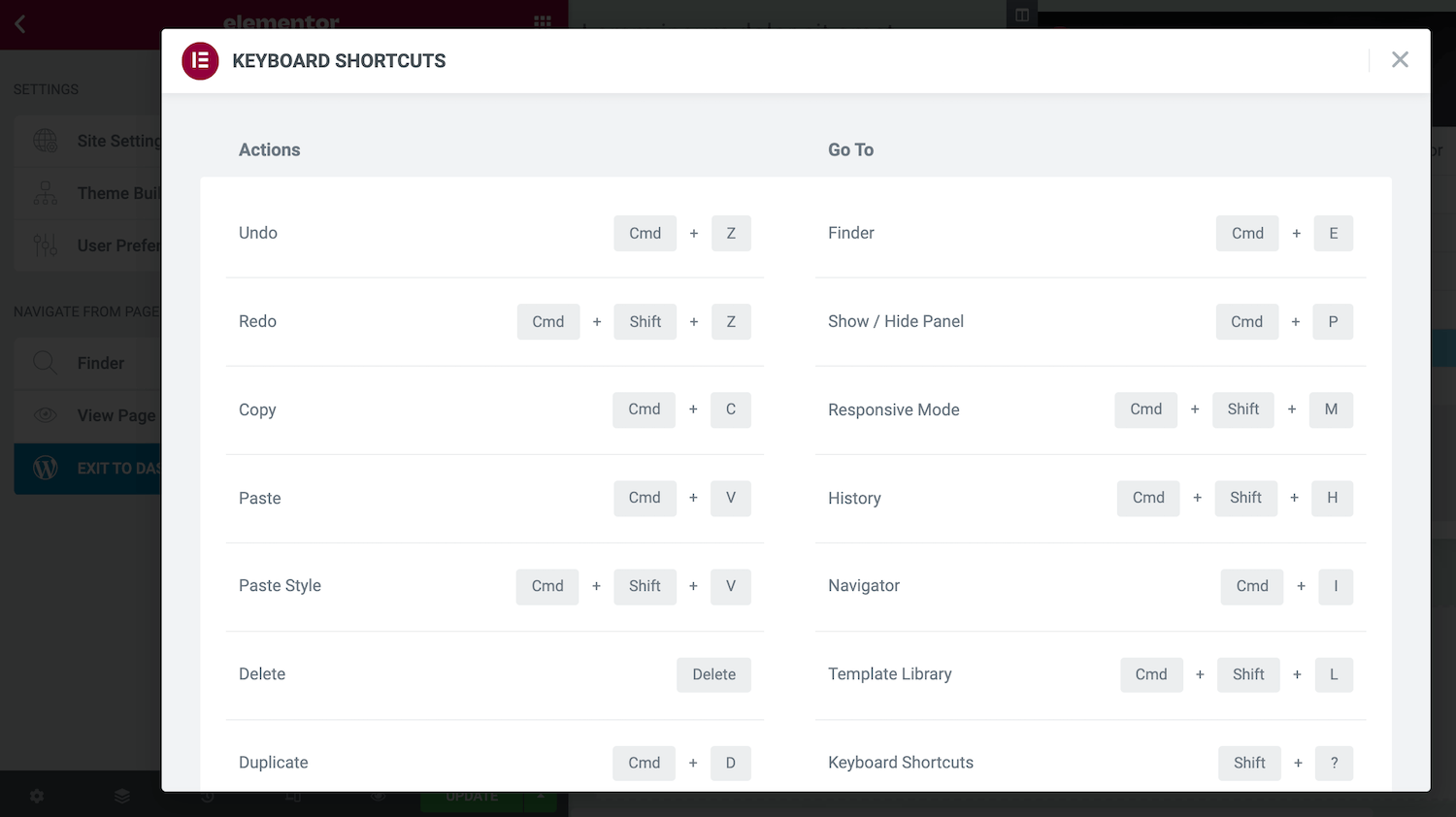Select the Go To section heading
This screenshot has height=817, width=1456.
(850, 149)
